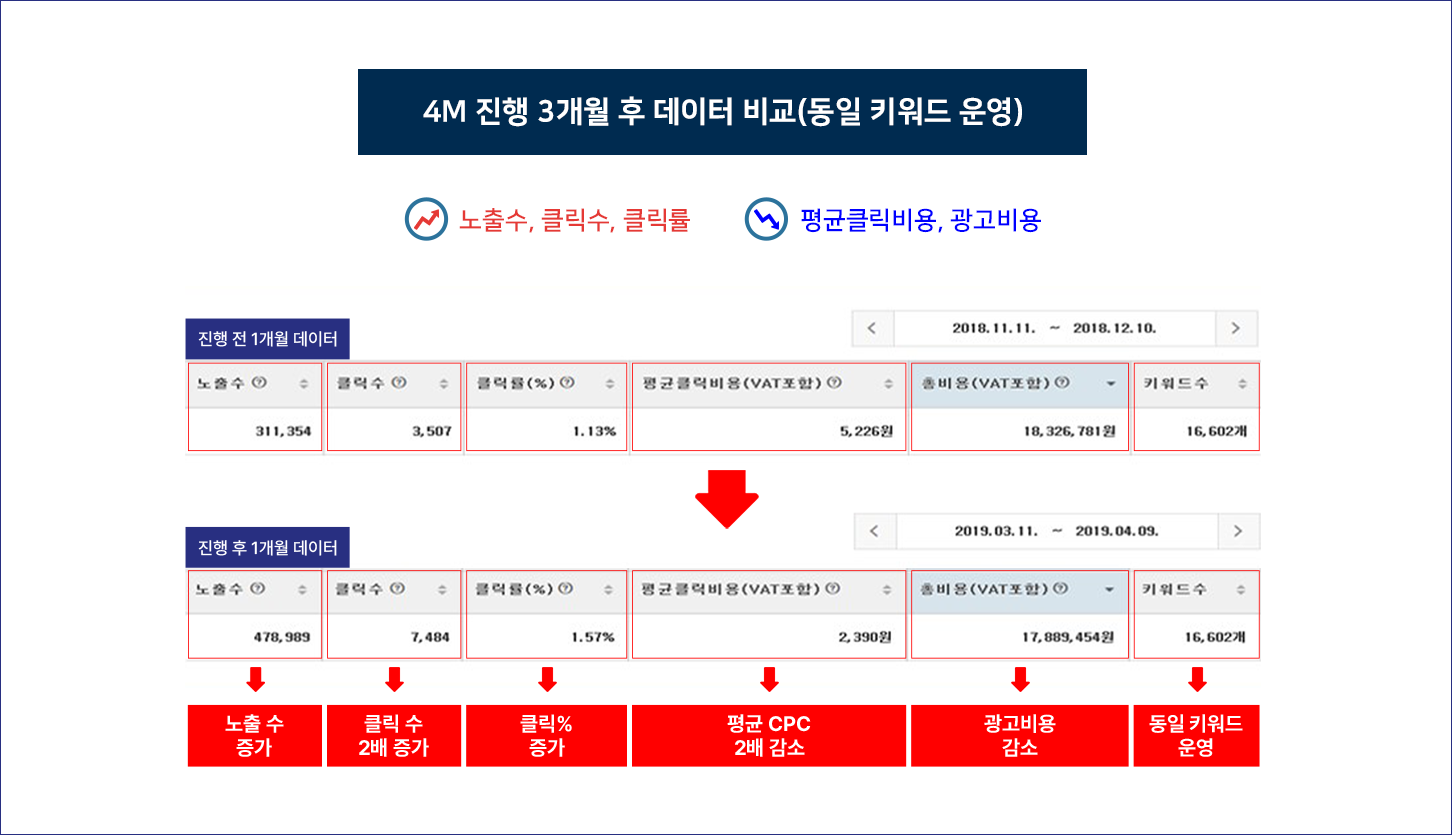The image size is (1452, 835).
Task: Select the 16,602개 cell in the before-campaign table
Action: coord(1196,431)
